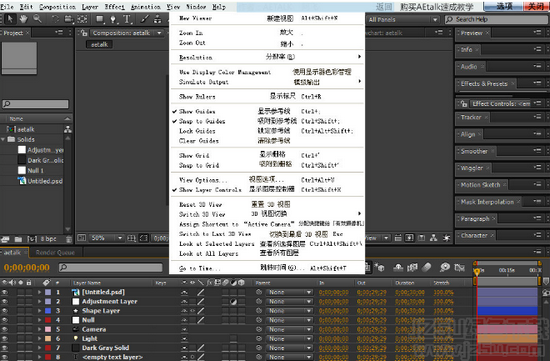This screenshot has width=550, height=361.
Task: Click the motion blur enable icon in timeline
Action: click(426, 268)
